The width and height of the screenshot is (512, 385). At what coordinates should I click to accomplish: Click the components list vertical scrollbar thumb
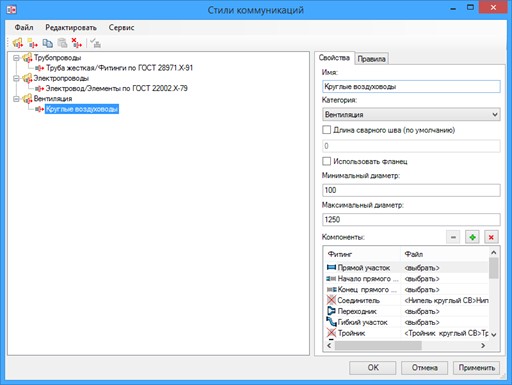tap(494, 268)
